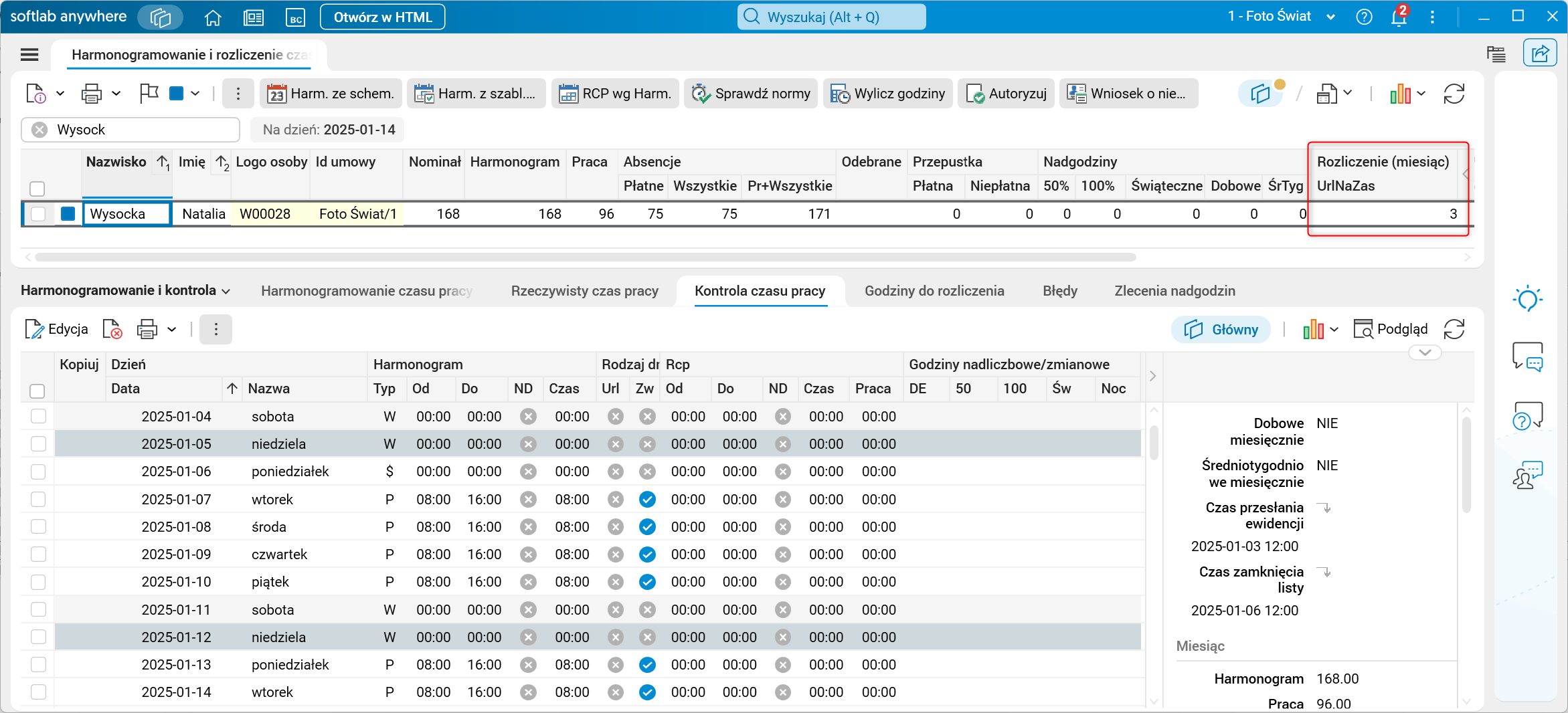Tick the checkbox for 2025-01-04 sobota
This screenshot has height=713, width=1568.
(38, 417)
